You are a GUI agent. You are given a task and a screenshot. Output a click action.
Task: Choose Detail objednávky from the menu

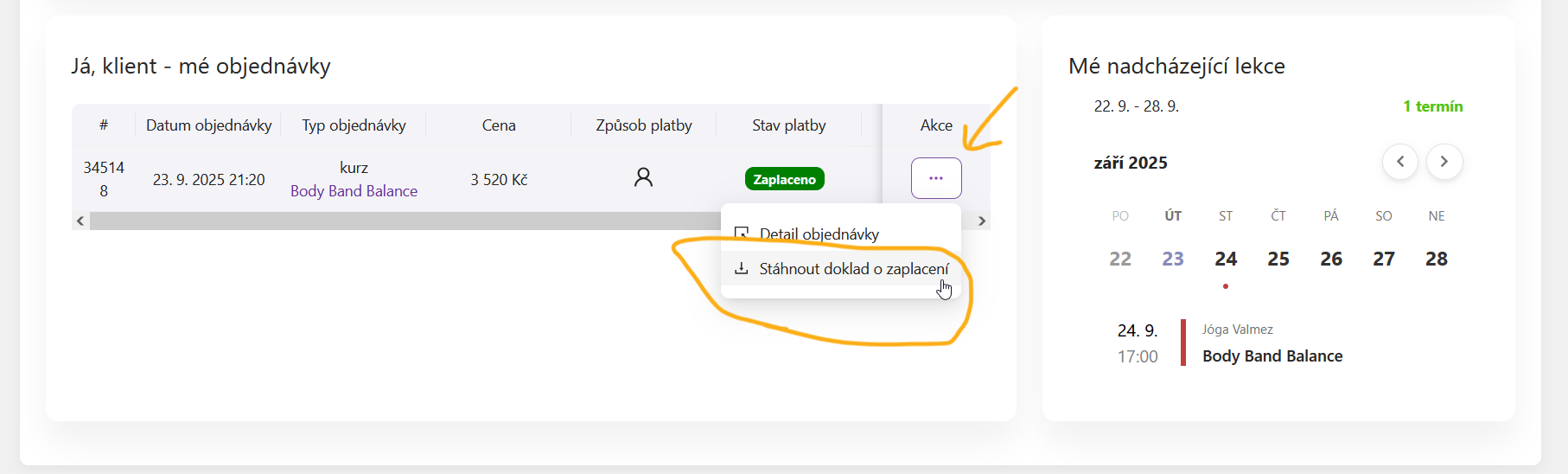click(x=819, y=234)
